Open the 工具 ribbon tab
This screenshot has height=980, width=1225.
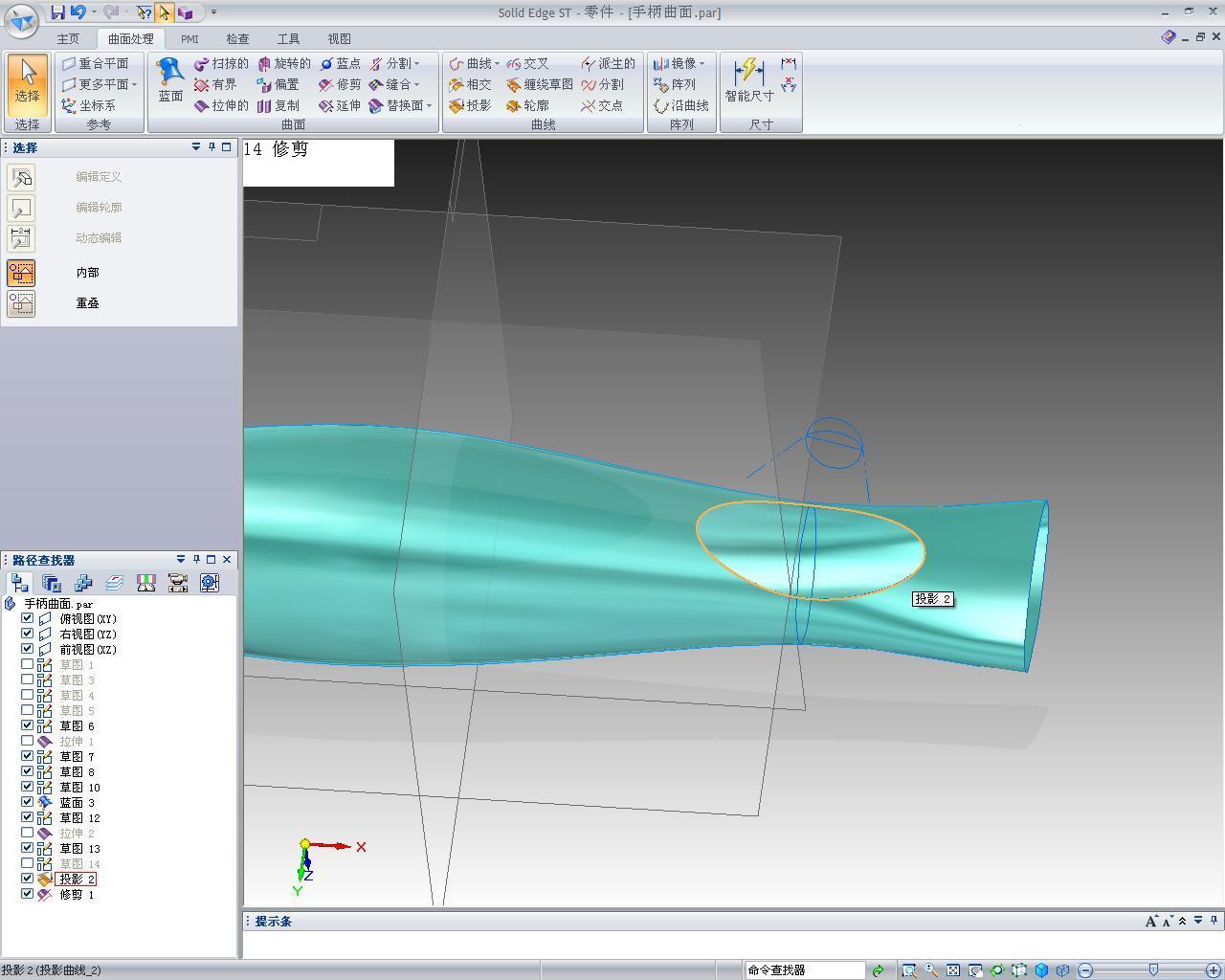[x=288, y=39]
